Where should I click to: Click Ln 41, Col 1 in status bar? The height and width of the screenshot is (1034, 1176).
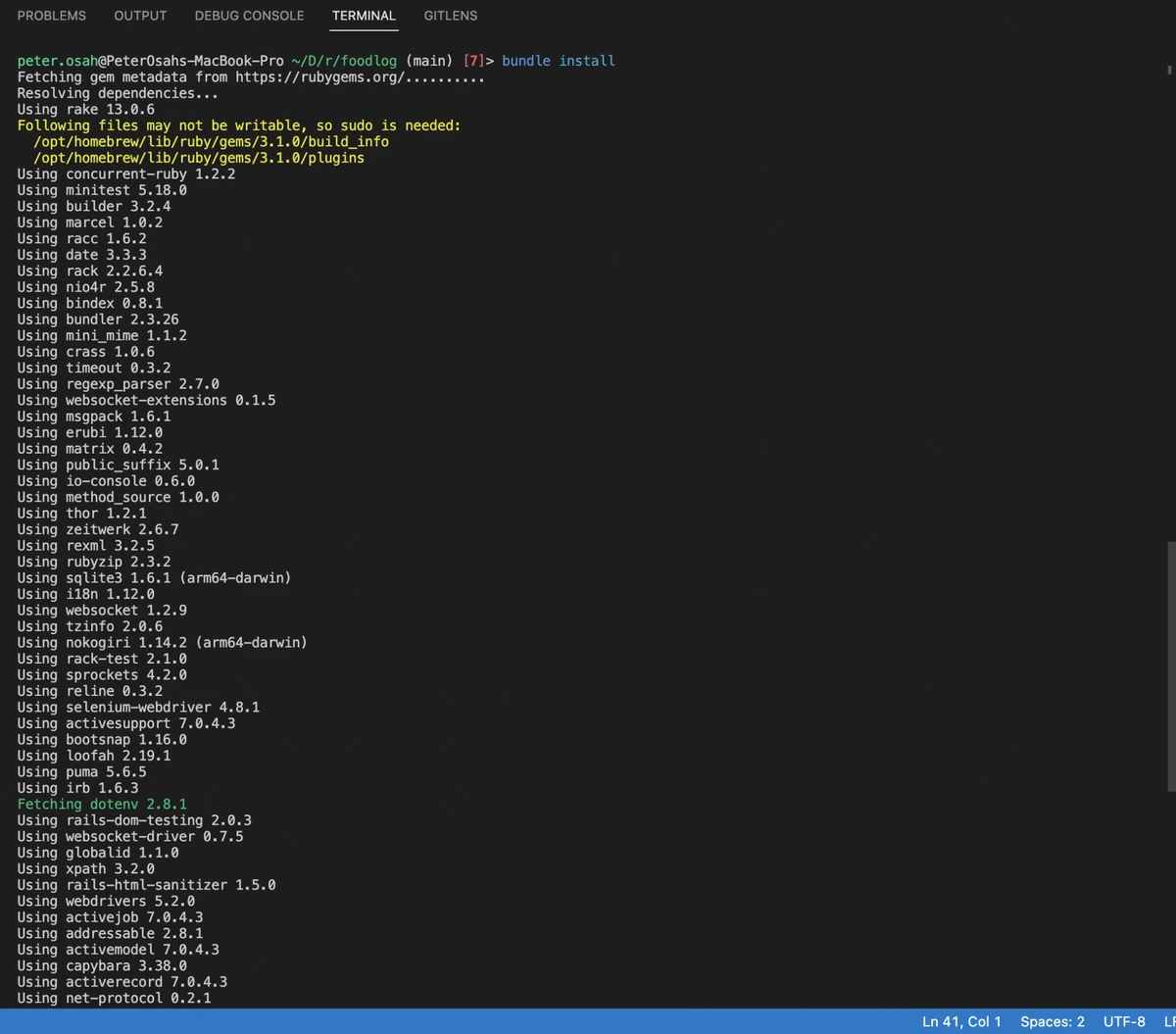click(x=961, y=1021)
